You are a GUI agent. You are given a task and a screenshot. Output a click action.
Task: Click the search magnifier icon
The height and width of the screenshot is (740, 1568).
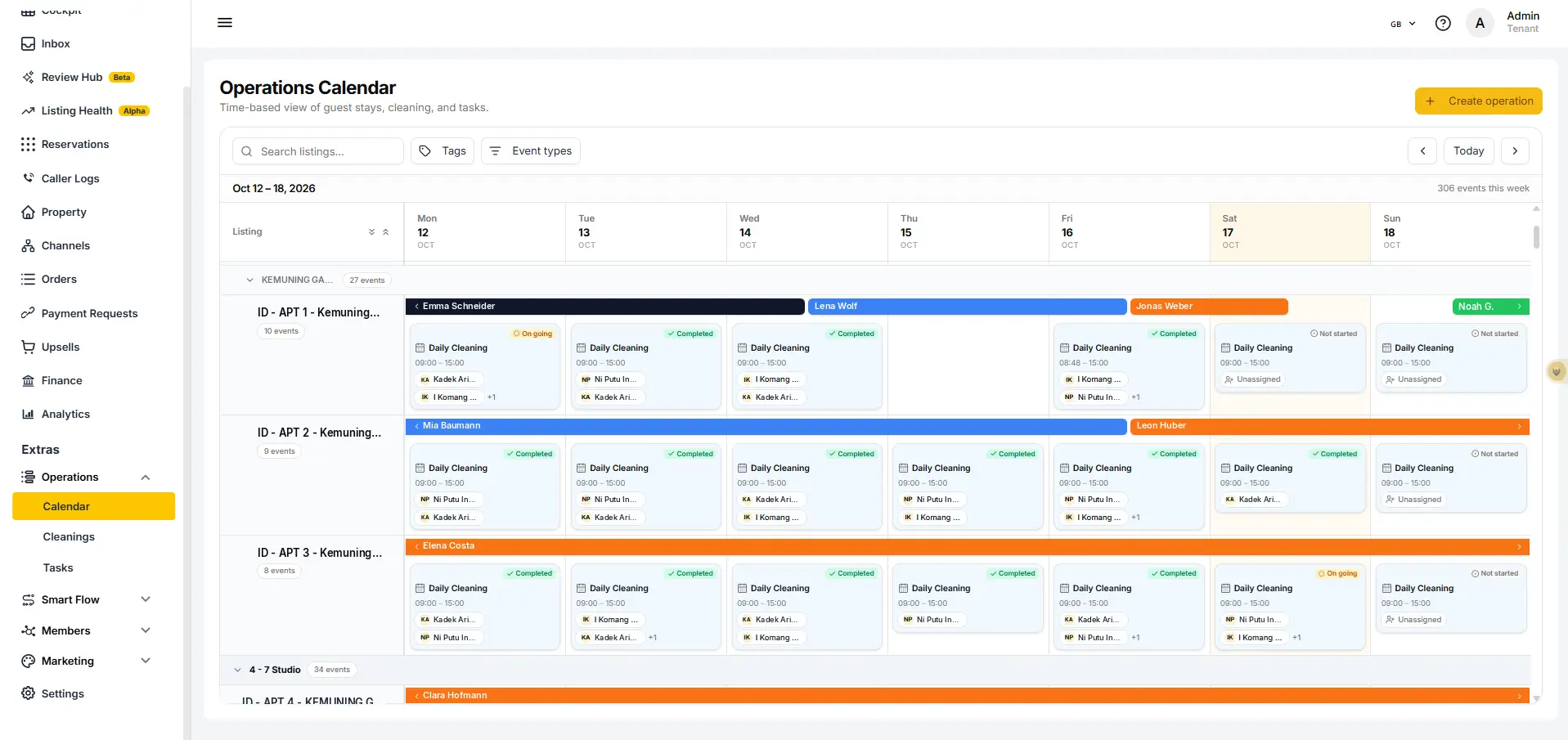[246, 151]
